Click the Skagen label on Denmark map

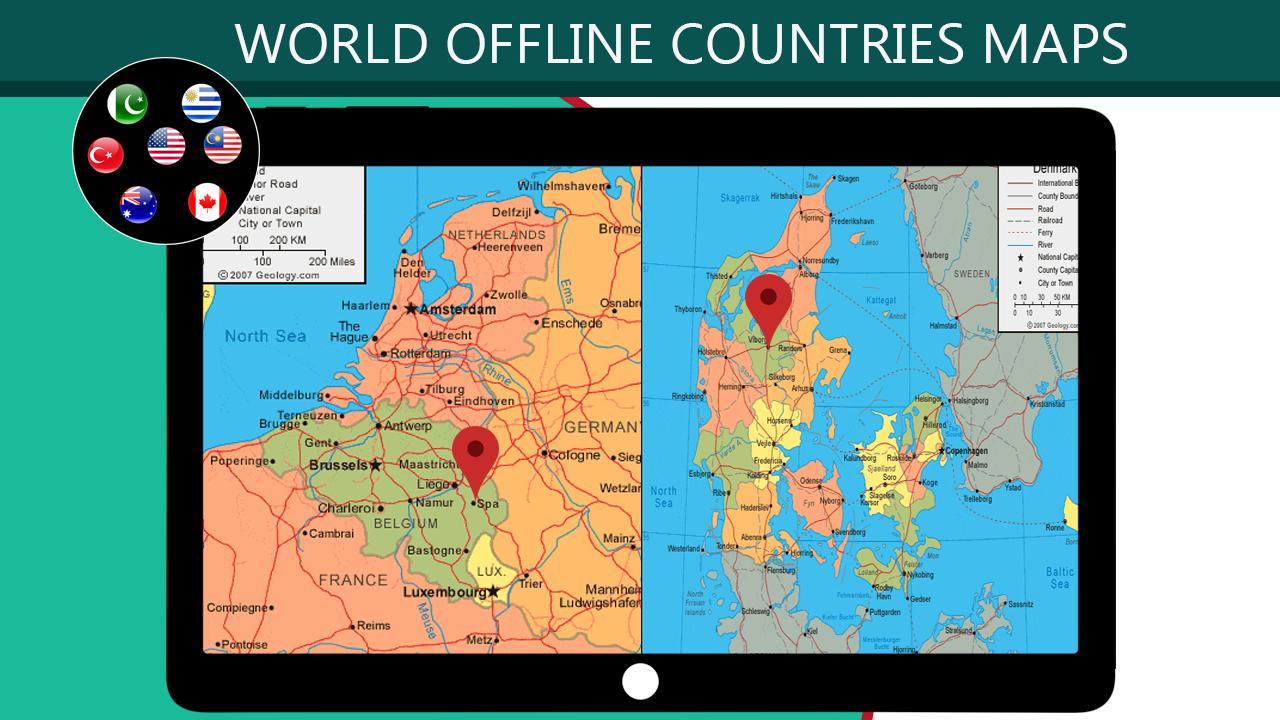(x=848, y=179)
